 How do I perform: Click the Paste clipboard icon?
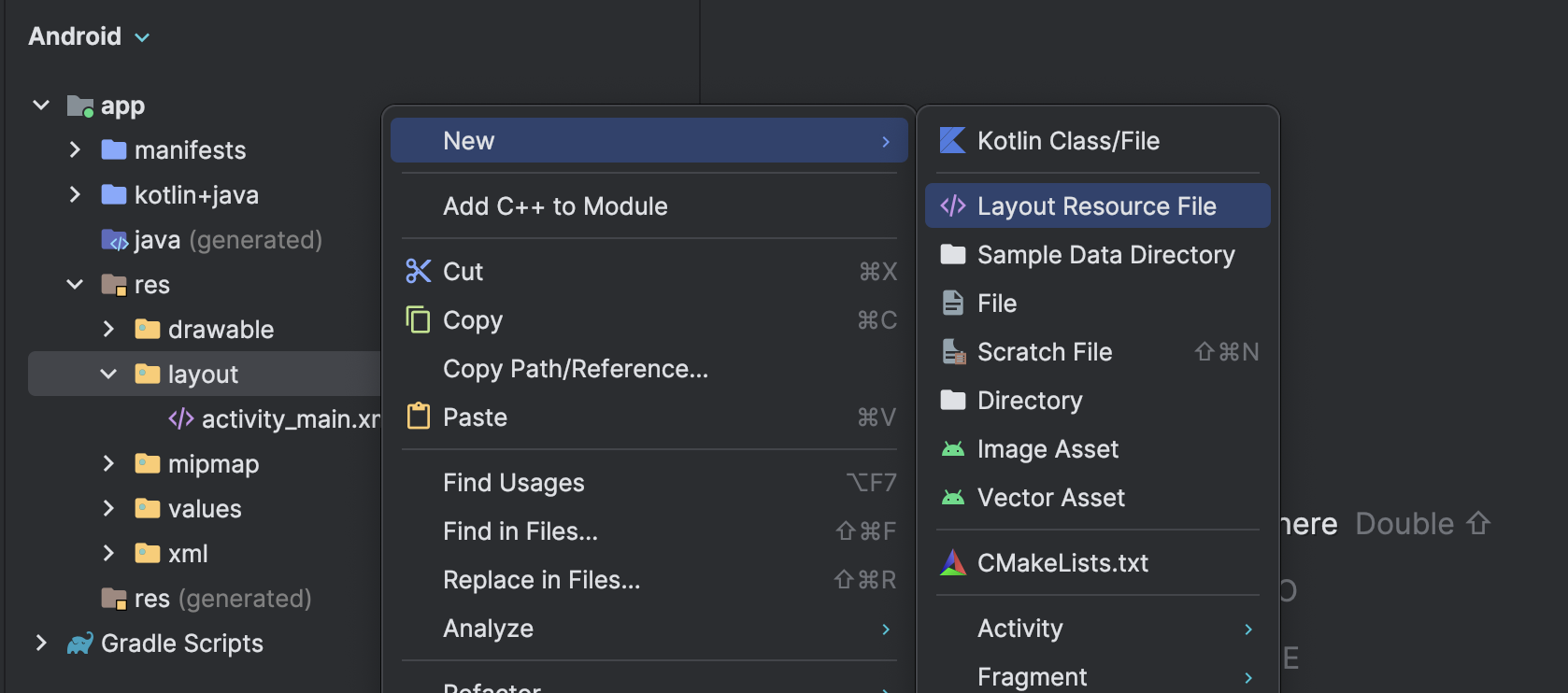point(418,416)
